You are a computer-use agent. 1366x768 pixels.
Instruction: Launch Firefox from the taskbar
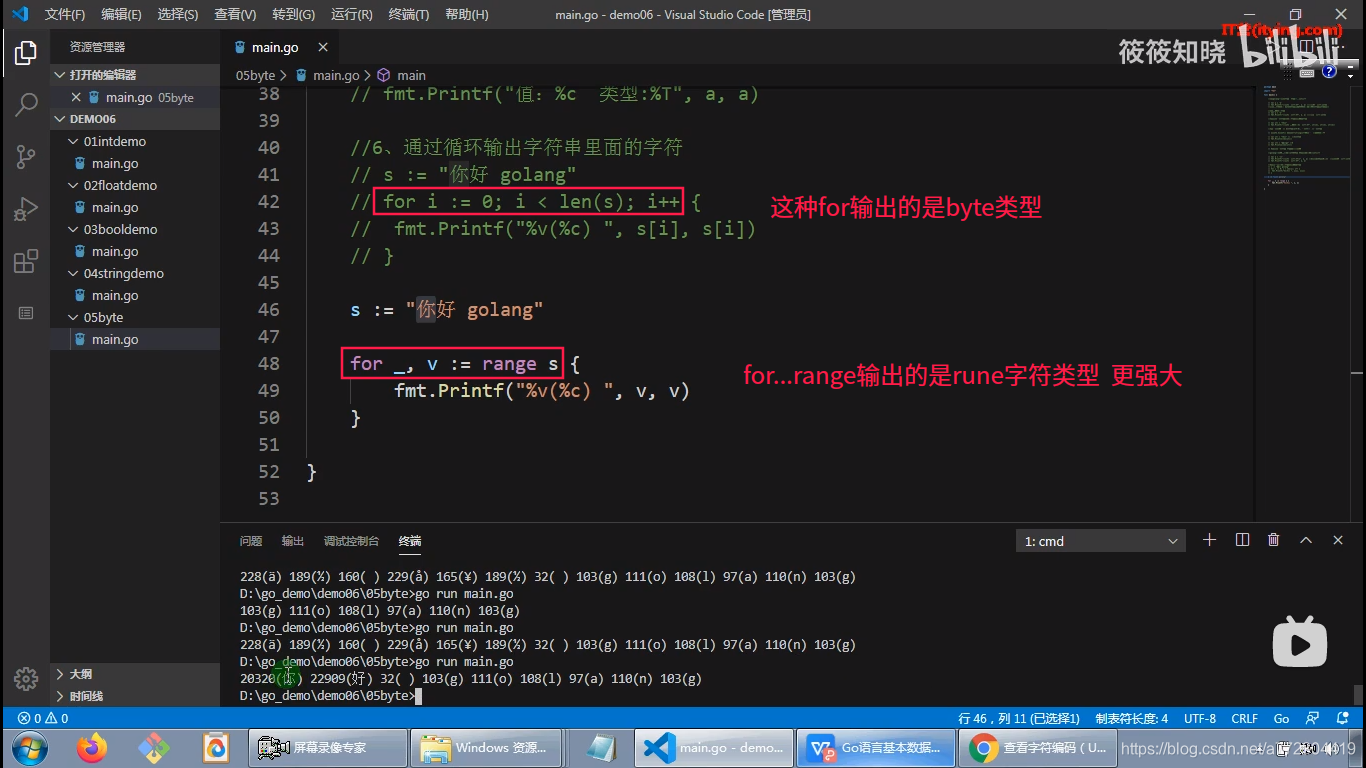click(91, 747)
